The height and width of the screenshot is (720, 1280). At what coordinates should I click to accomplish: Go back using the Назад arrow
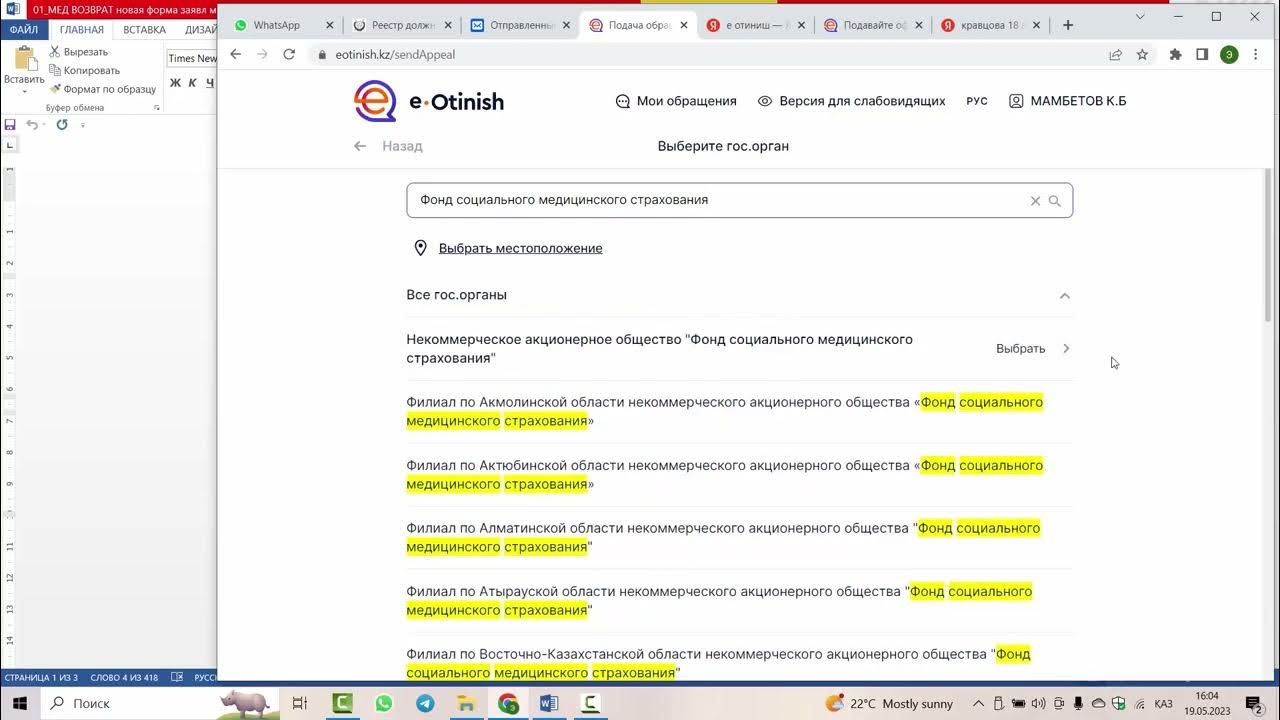pos(388,146)
